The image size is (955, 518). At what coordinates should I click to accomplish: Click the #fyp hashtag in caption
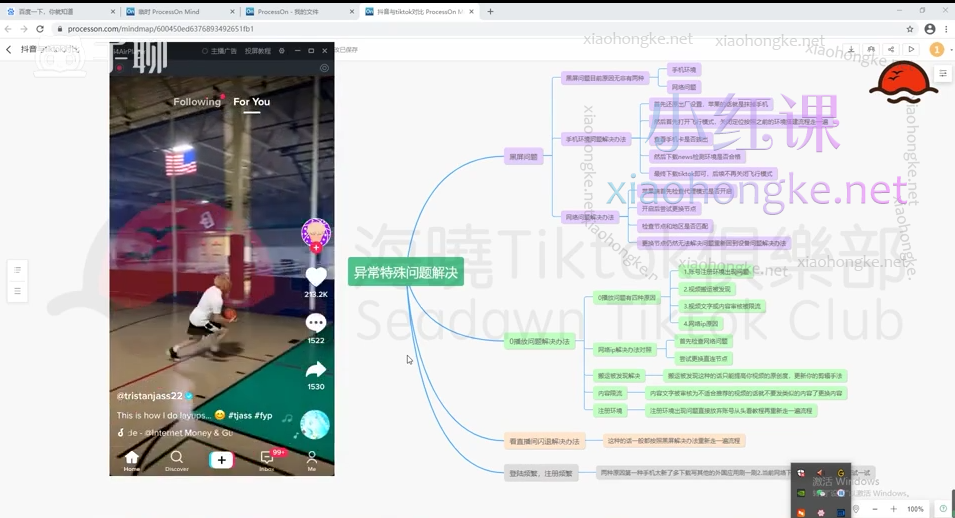(x=263, y=415)
